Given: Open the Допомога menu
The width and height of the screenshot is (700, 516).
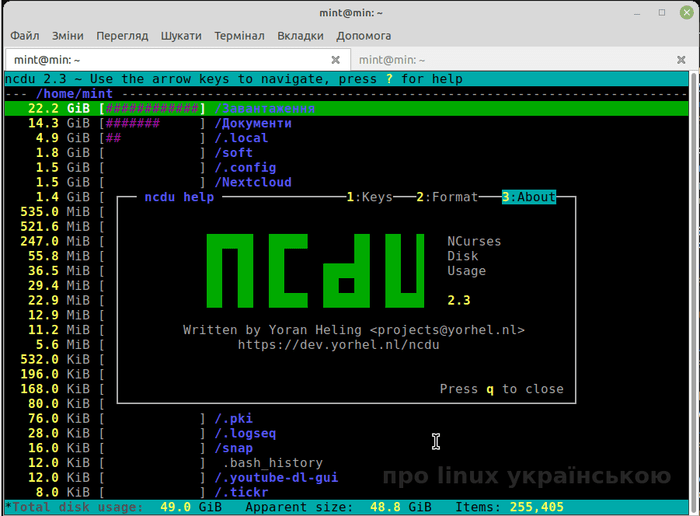Looking at the screenshot, I should tap(363, 36).
